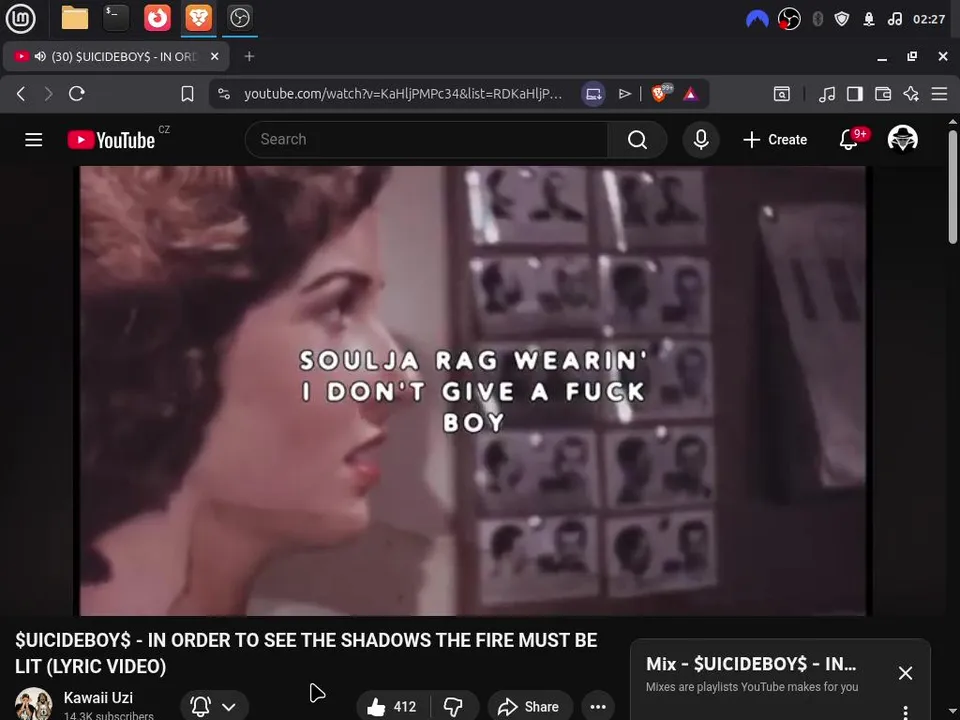Open the clock showing 02:27
960x720 pixels.
[929, 19]
